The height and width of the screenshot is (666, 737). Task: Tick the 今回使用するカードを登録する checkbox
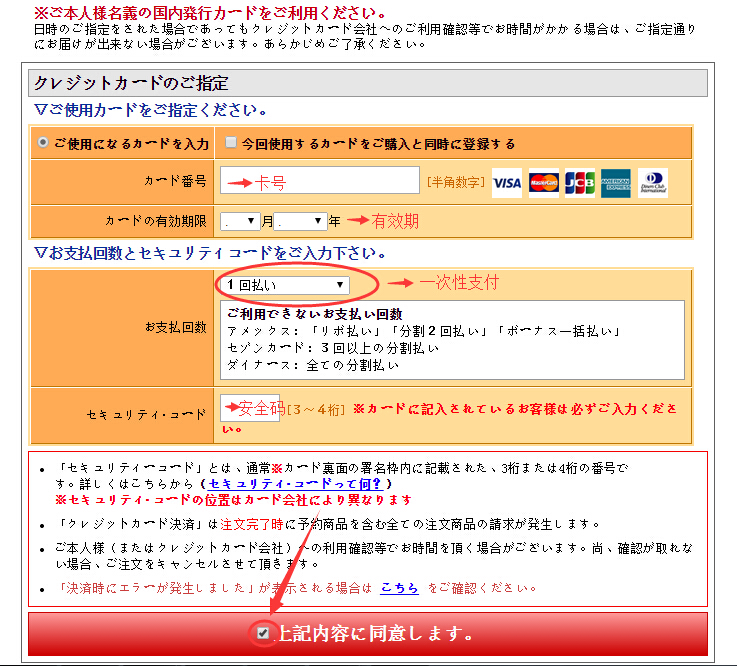coord(231,143)
